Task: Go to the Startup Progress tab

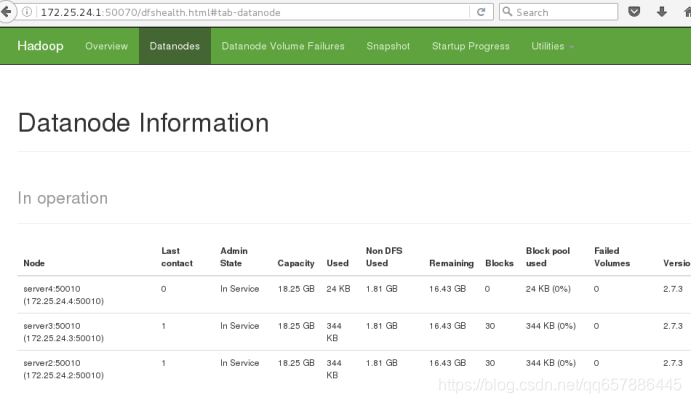Action: 471,46
